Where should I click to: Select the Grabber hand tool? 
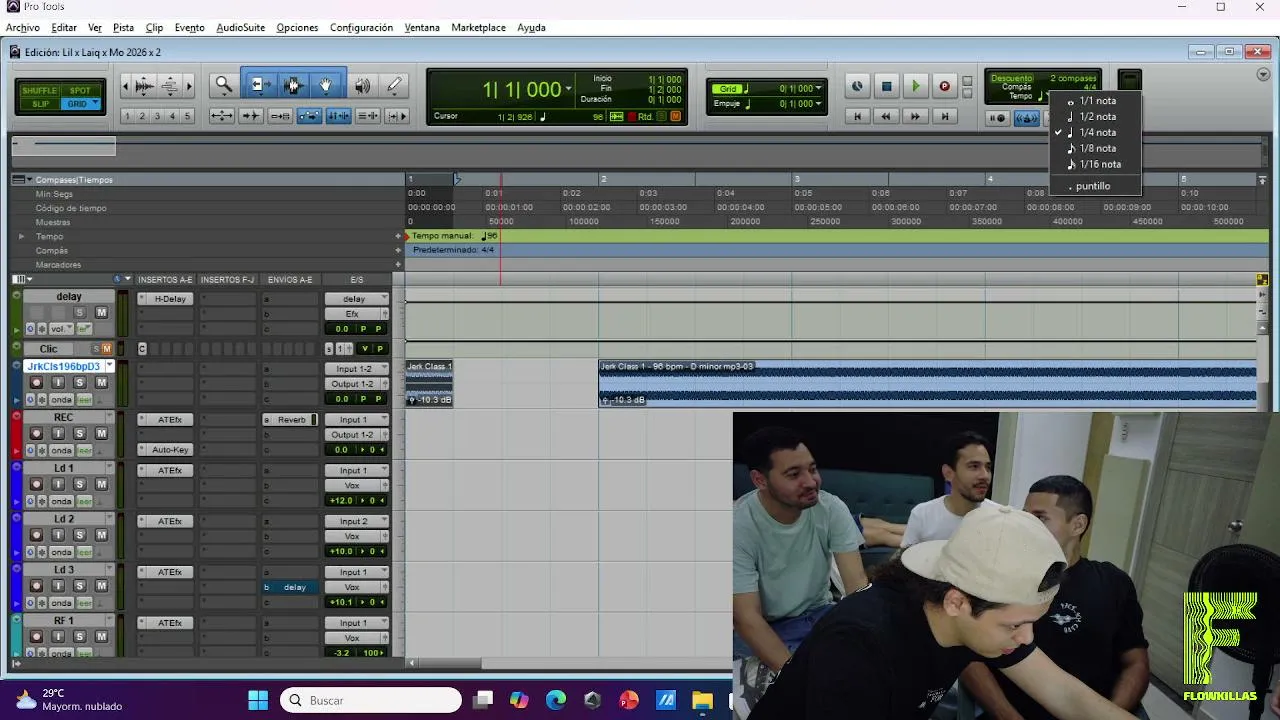tap(325, 86)
